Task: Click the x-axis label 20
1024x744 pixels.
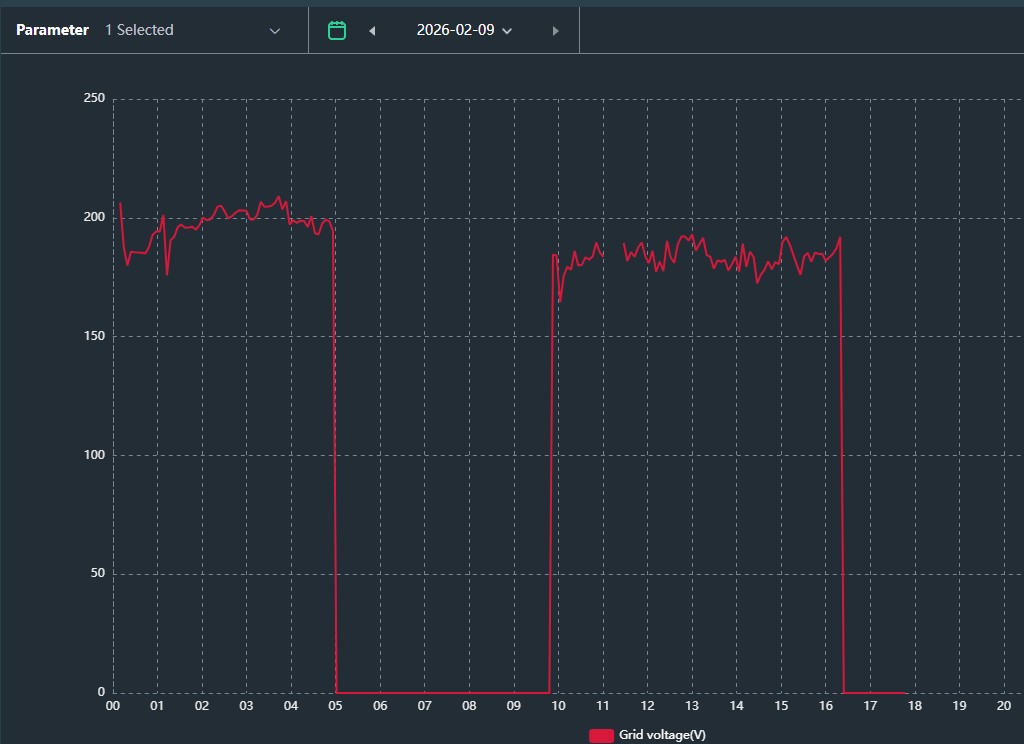Action: click(x=1004, y=706)
